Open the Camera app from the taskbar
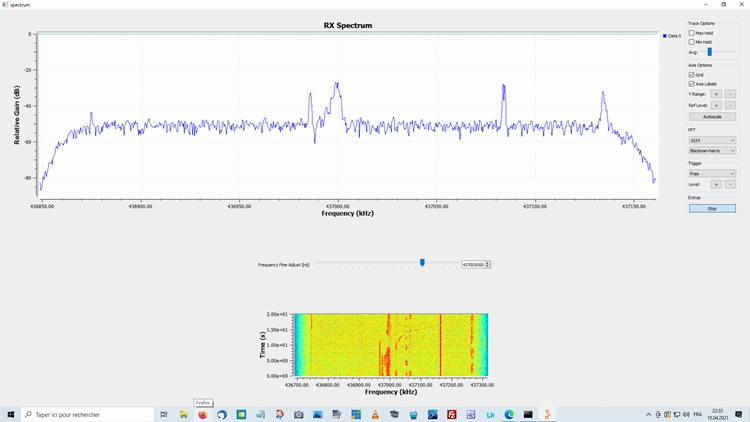The width and height of the screenshot is (750, 422). point(298,414)
